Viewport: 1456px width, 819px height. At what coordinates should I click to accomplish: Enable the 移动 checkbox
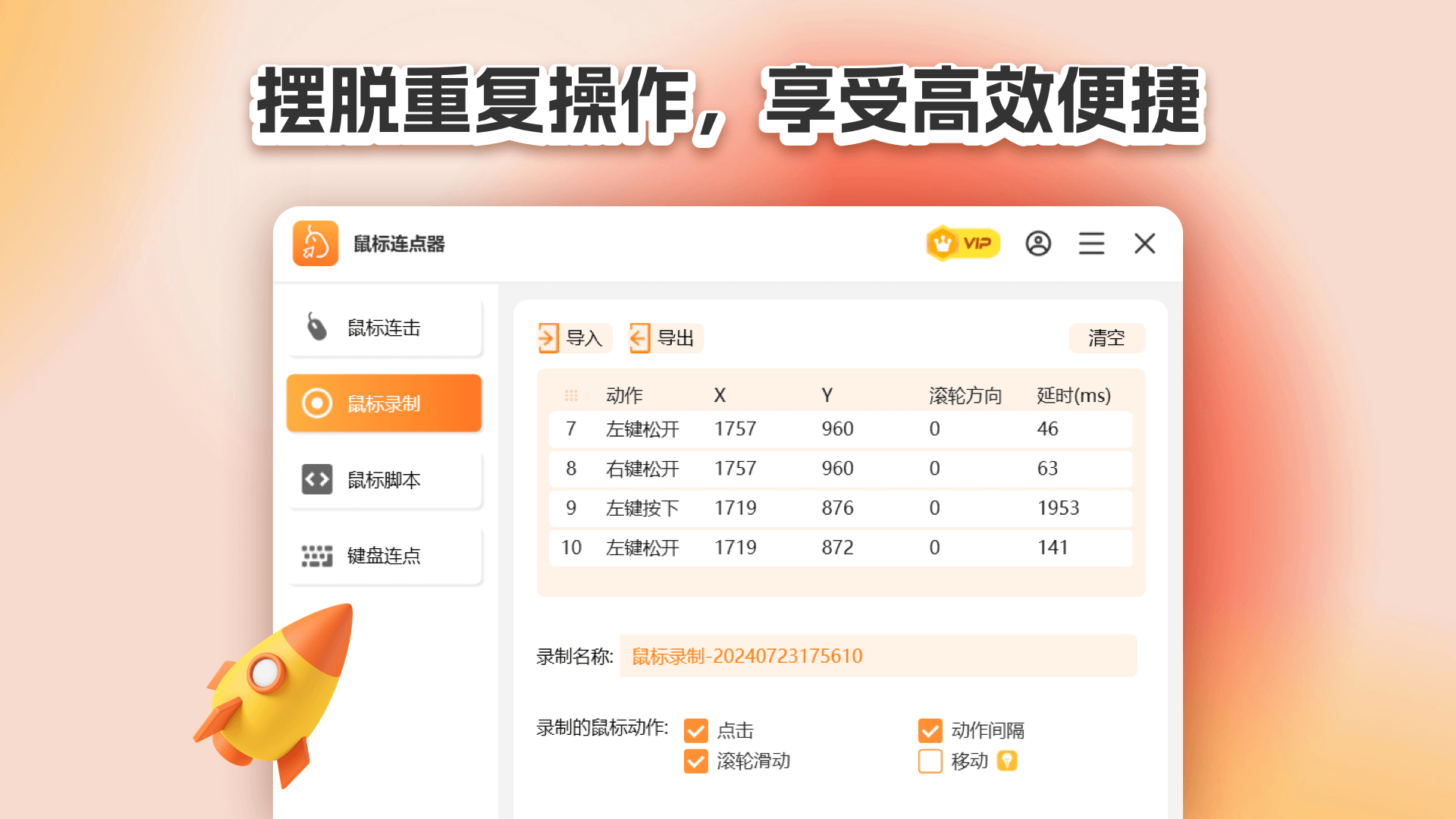930,761
